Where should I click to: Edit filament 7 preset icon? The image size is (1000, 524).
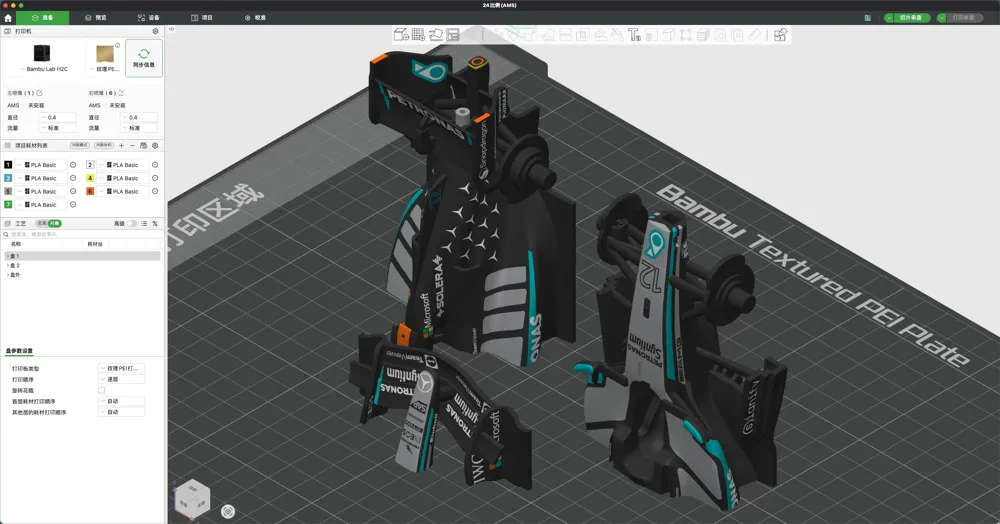tap(73, 205)
